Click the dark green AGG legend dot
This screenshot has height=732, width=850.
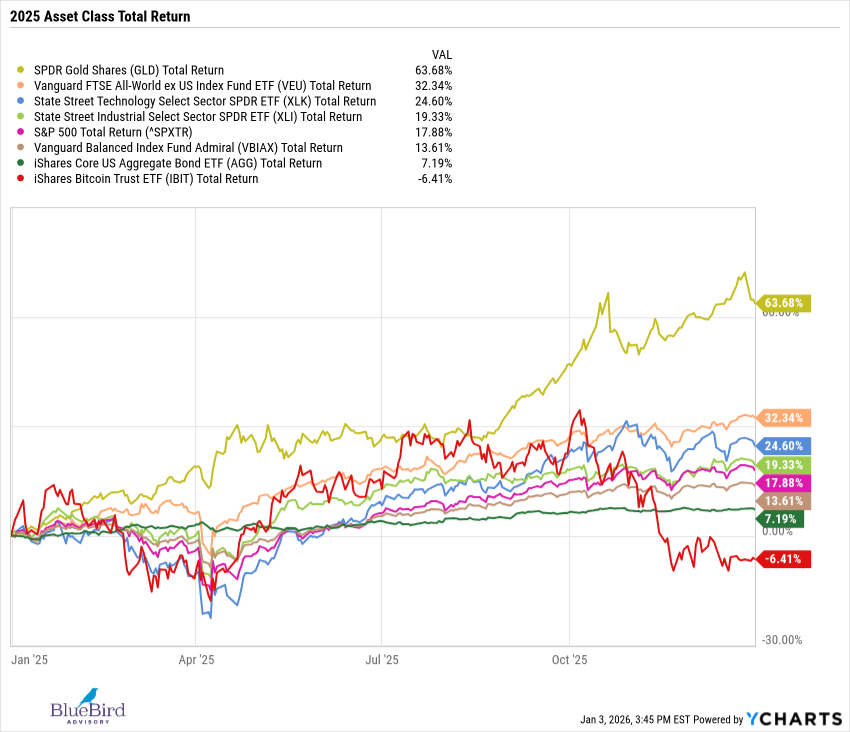[22, 164]
